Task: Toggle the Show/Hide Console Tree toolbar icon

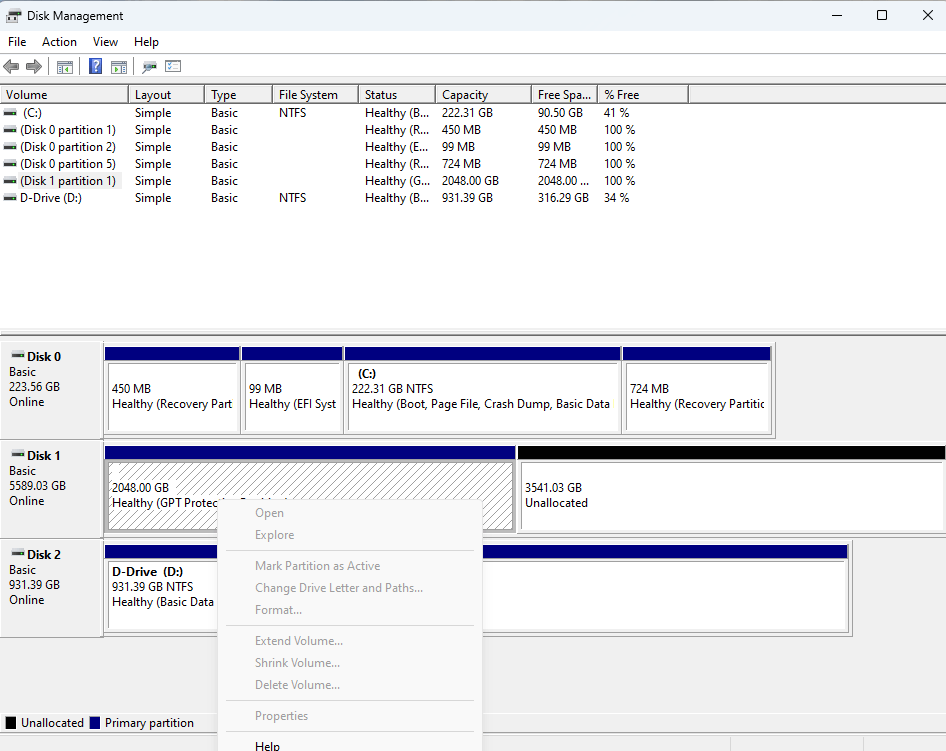Action: coord(64,66)
